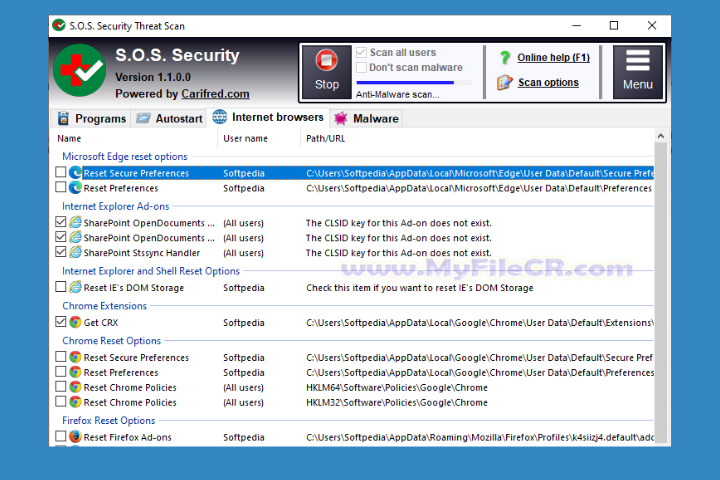This screenshot has width=720, height=480.
Task: Click the Firefox icon beside Reset Firefox Ad-ons
Action: click(75, 436)
